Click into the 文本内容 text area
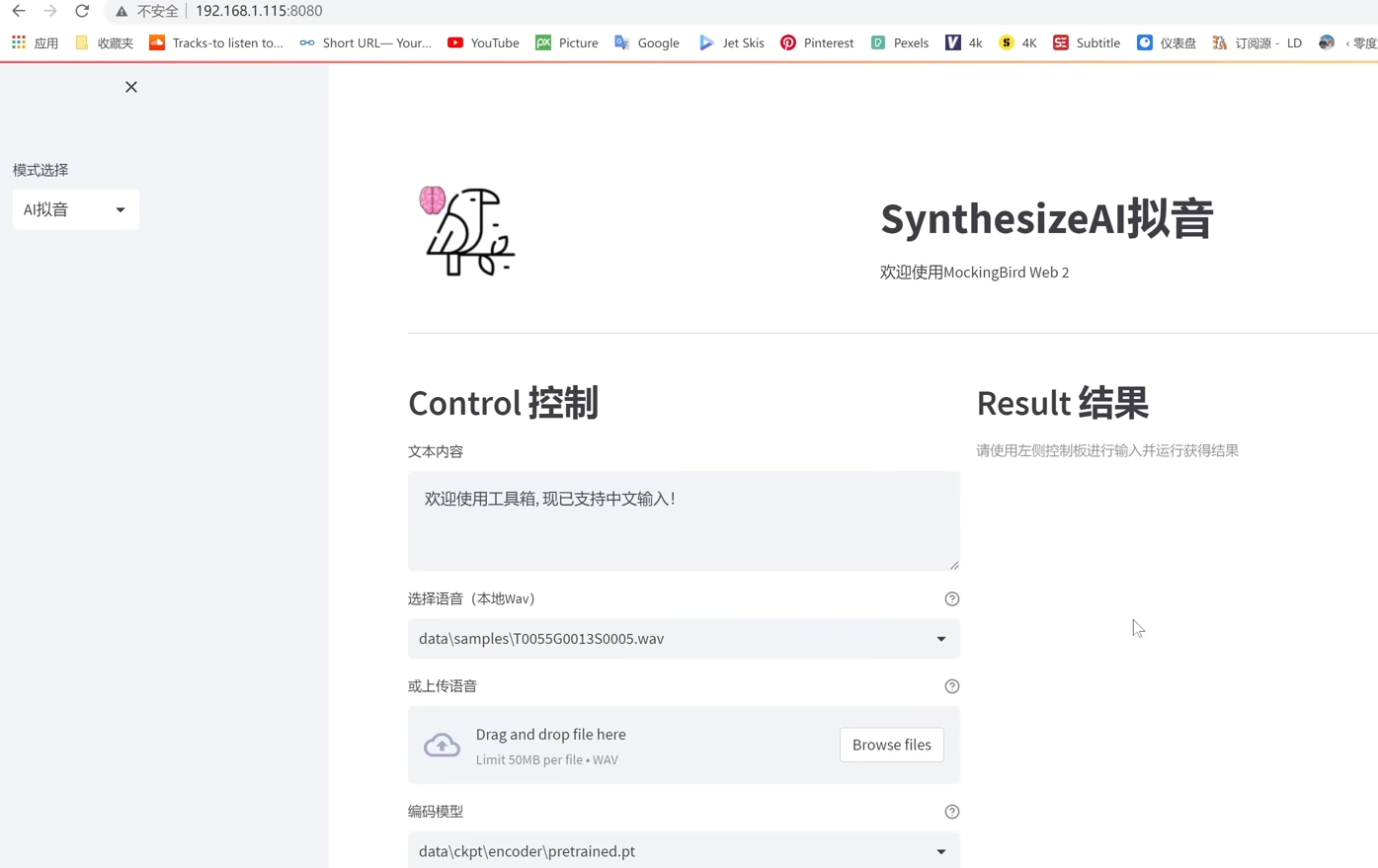This screenshot has height=868, width=1378. (684, 520)
